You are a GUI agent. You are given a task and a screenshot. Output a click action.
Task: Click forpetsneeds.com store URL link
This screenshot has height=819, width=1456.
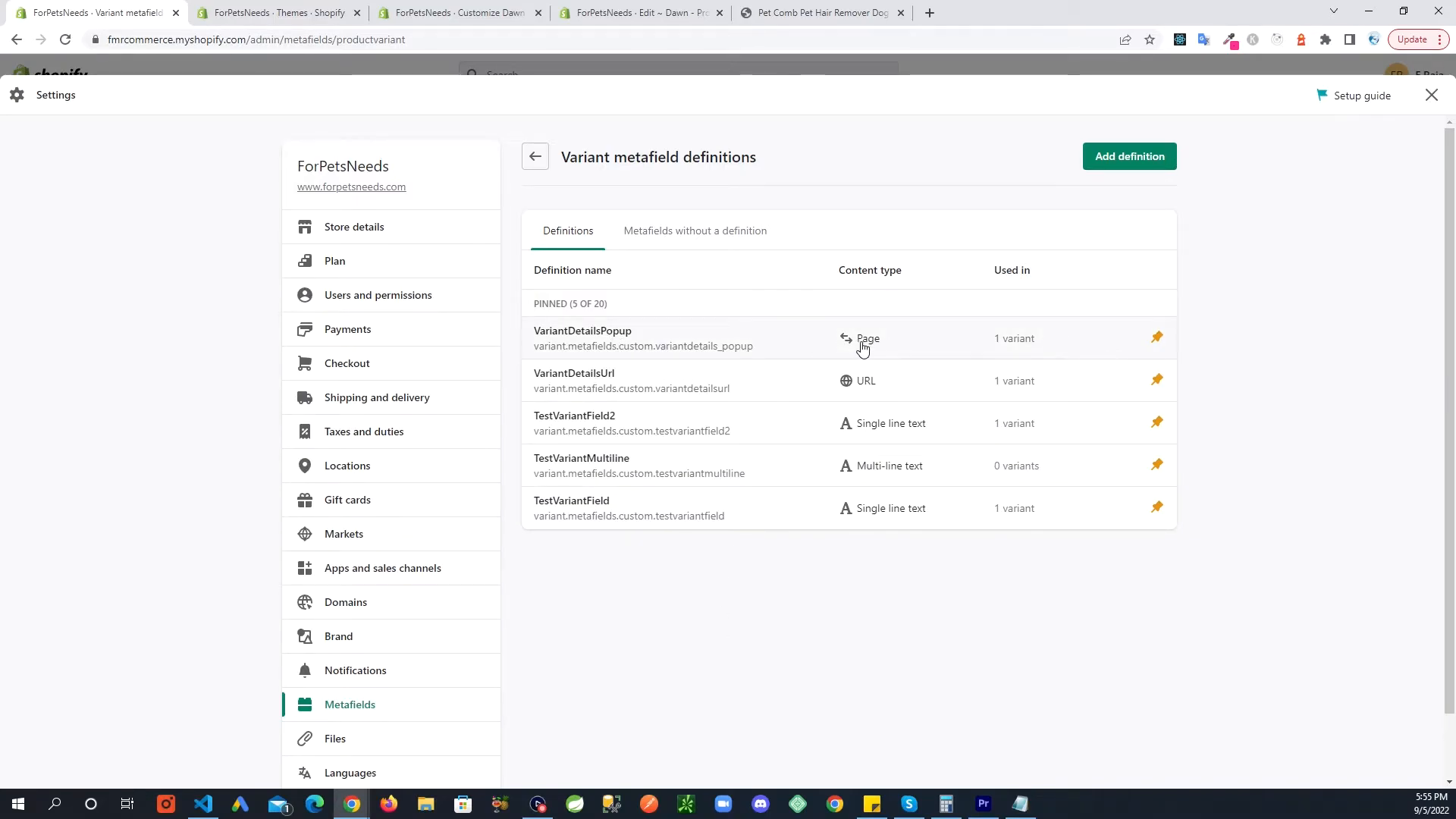[351, 186]
